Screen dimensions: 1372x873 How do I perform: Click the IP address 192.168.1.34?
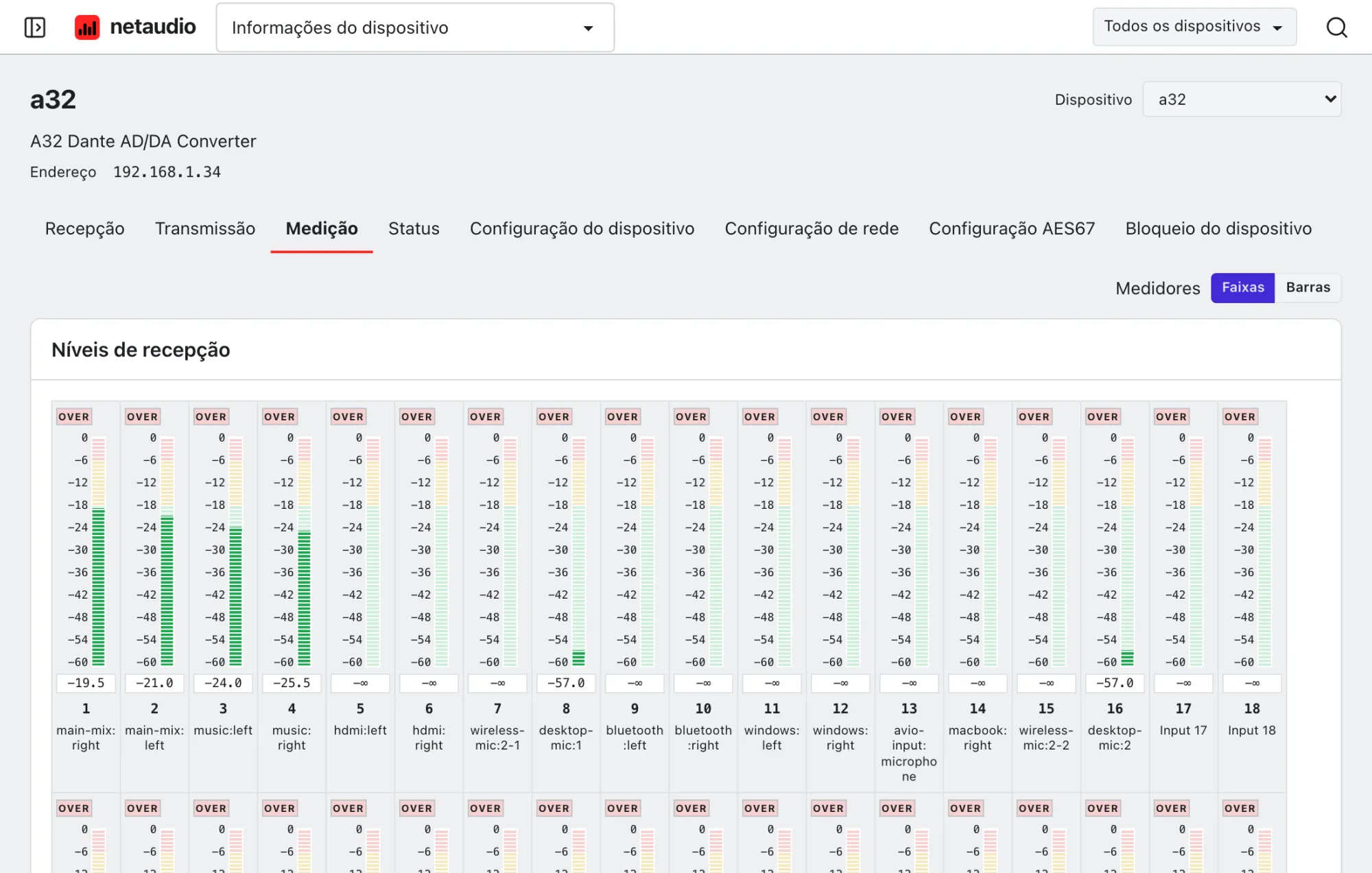pos(167,172)
